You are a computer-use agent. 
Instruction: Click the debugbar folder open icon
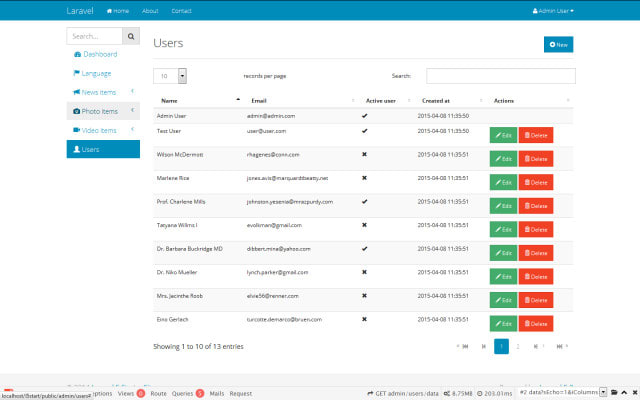pyautogui.click(x=614, y=392)
